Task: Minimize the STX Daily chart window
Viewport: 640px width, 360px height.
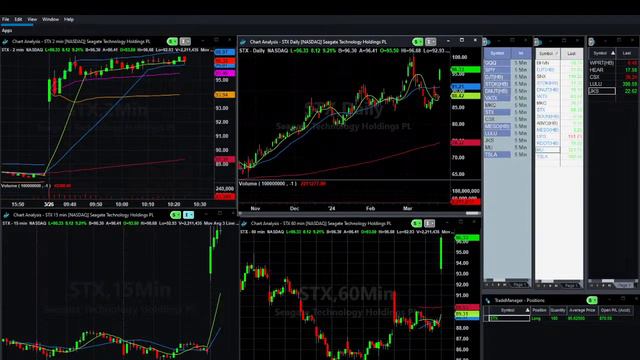Action: (x=448, y=41)
